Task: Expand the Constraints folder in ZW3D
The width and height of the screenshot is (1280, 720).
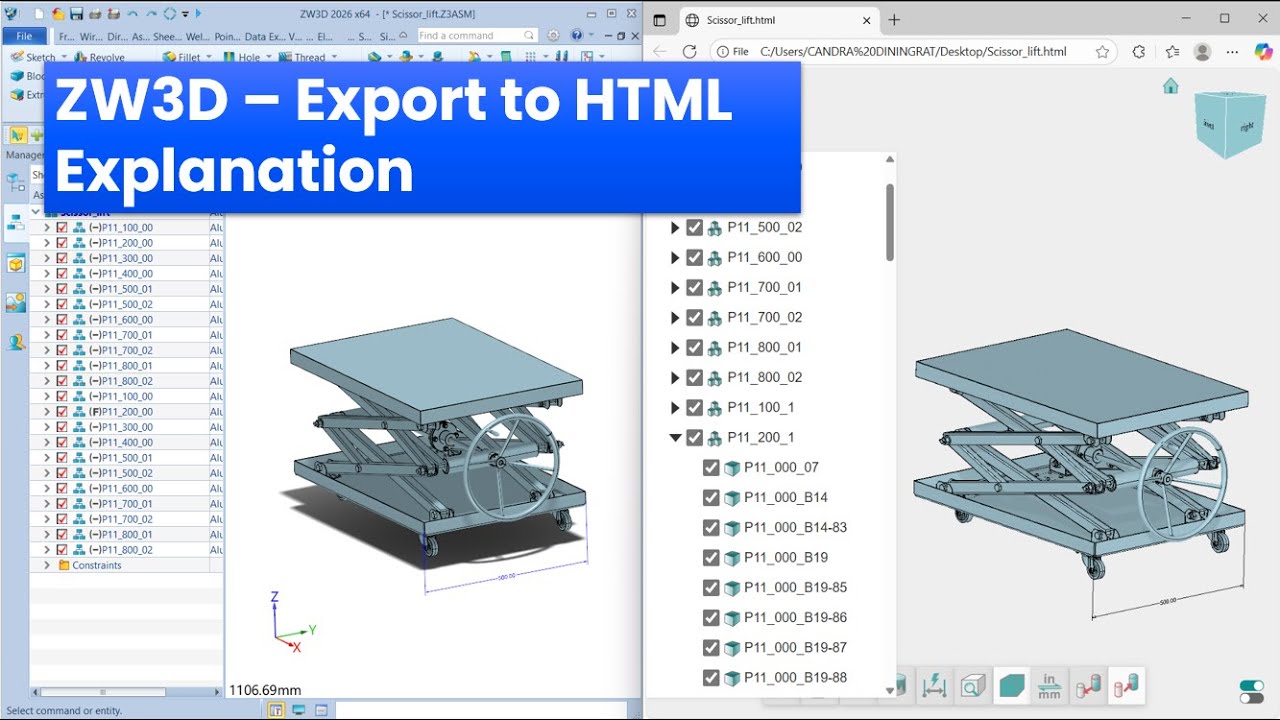Action: 46,565
